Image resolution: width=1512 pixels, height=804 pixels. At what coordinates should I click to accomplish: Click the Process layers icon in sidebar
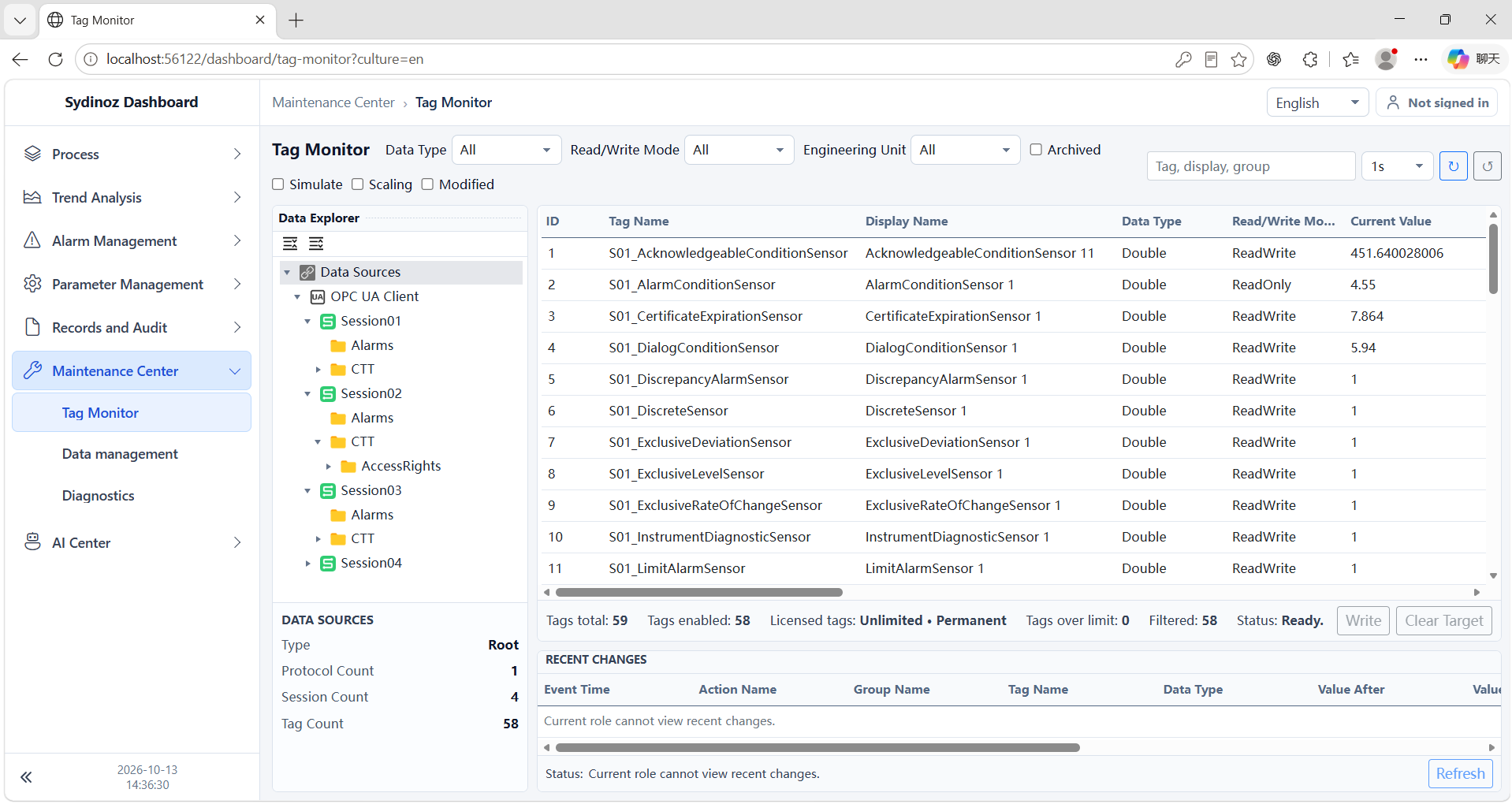tap(32, 154)
